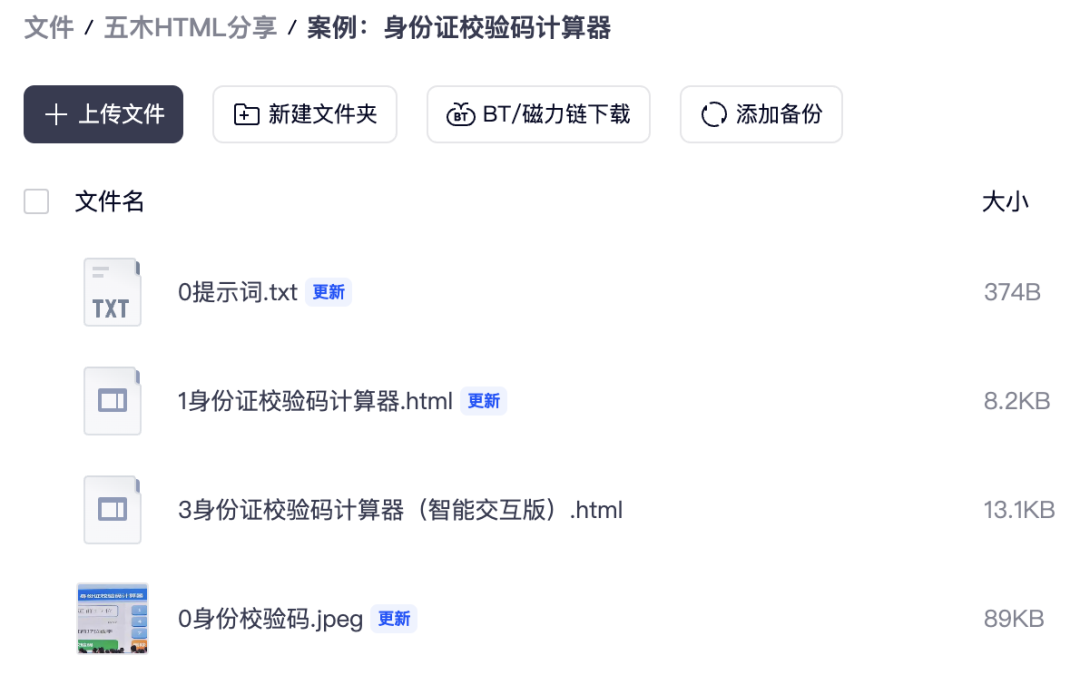Screen dimensions: 1080x675
Task: Sort files by the 文件名 column header
Action: pos(110,201)
